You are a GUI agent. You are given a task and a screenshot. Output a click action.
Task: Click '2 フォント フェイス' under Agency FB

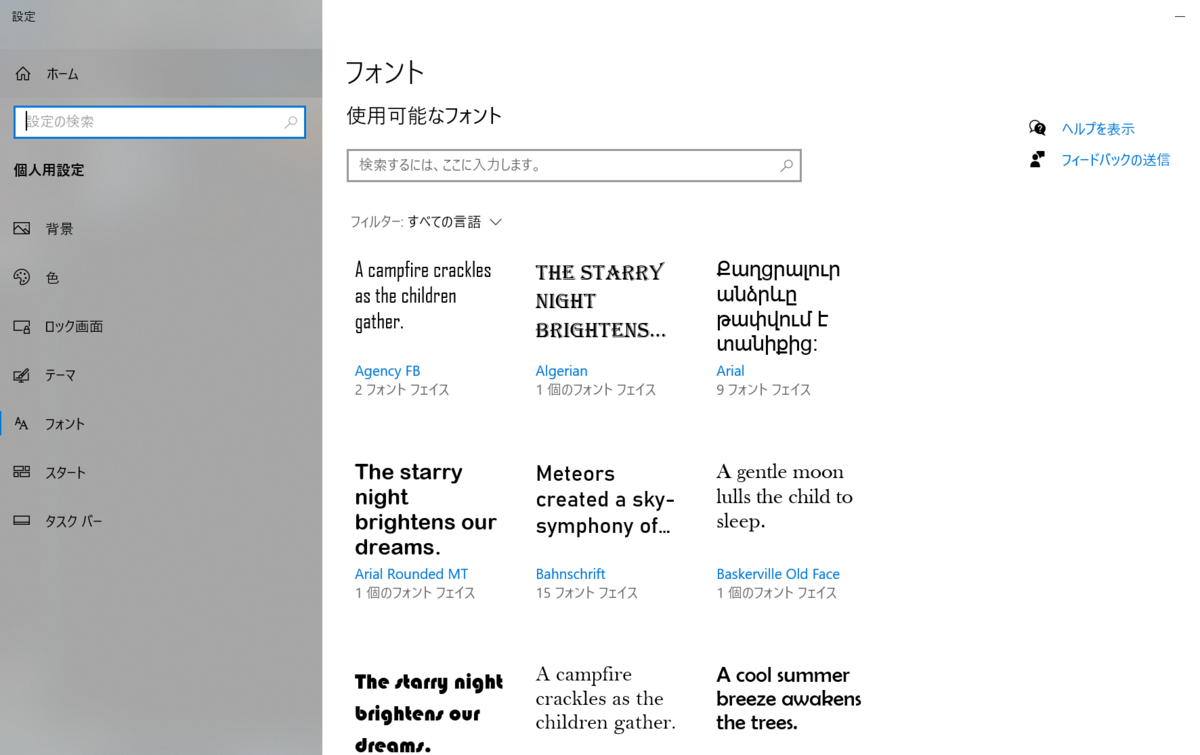402,389
